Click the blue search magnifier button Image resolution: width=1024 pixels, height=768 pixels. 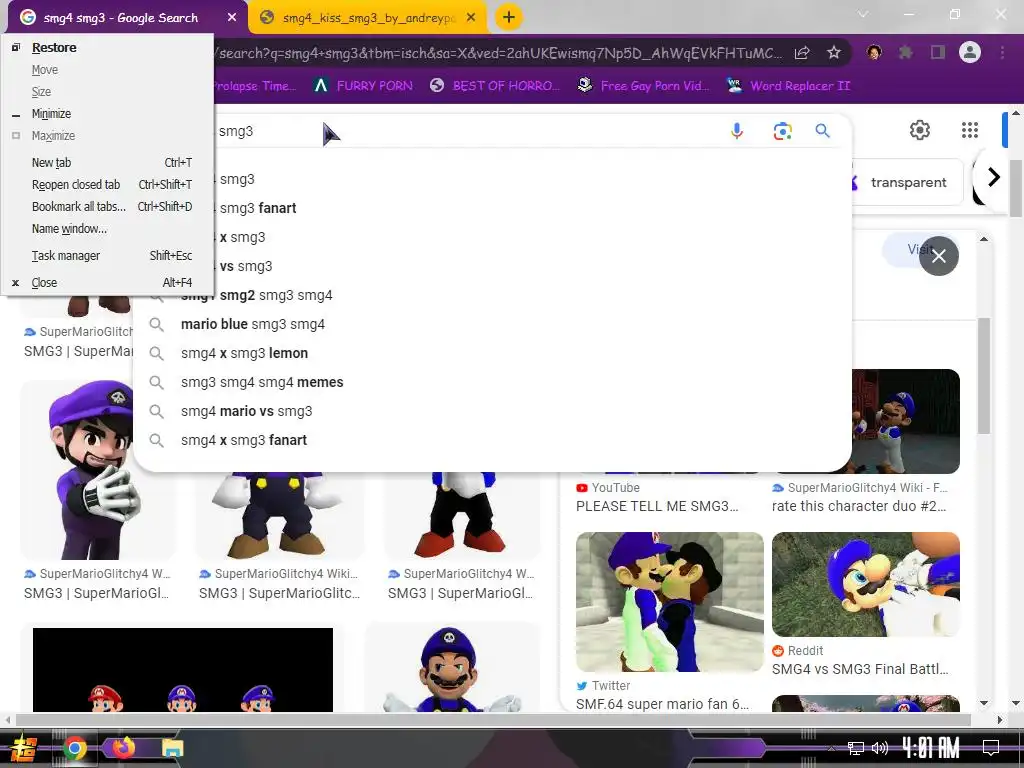click(x=823, y=131)
